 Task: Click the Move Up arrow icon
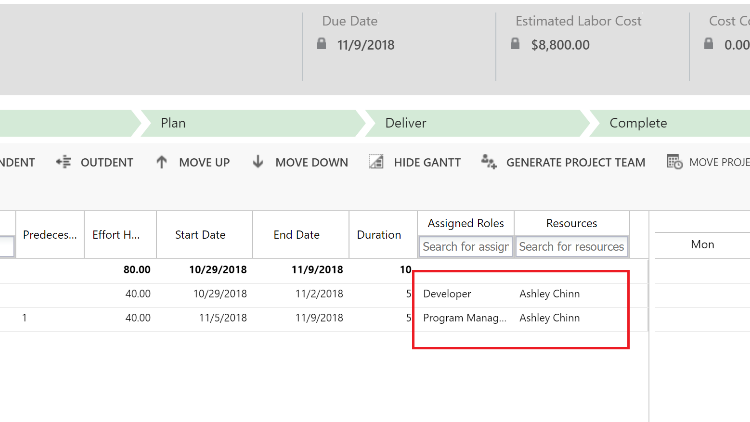pos(162,162)
